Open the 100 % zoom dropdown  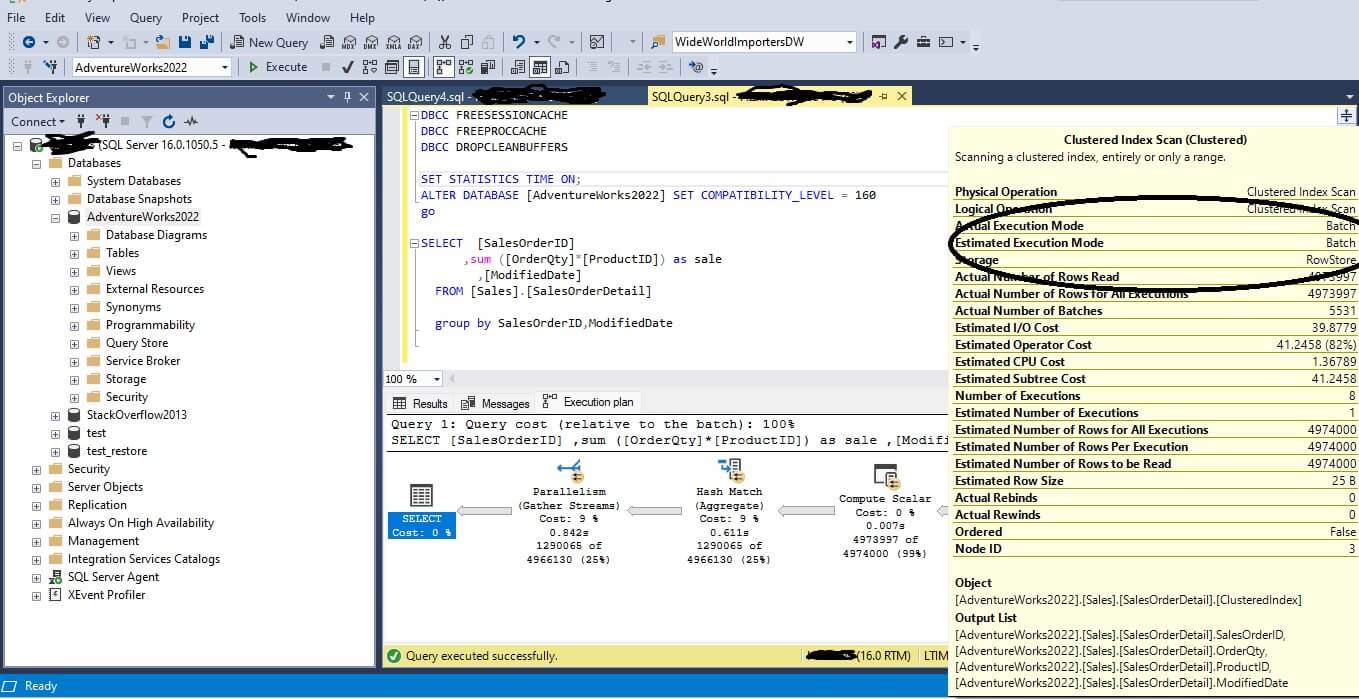coord(437,379)
